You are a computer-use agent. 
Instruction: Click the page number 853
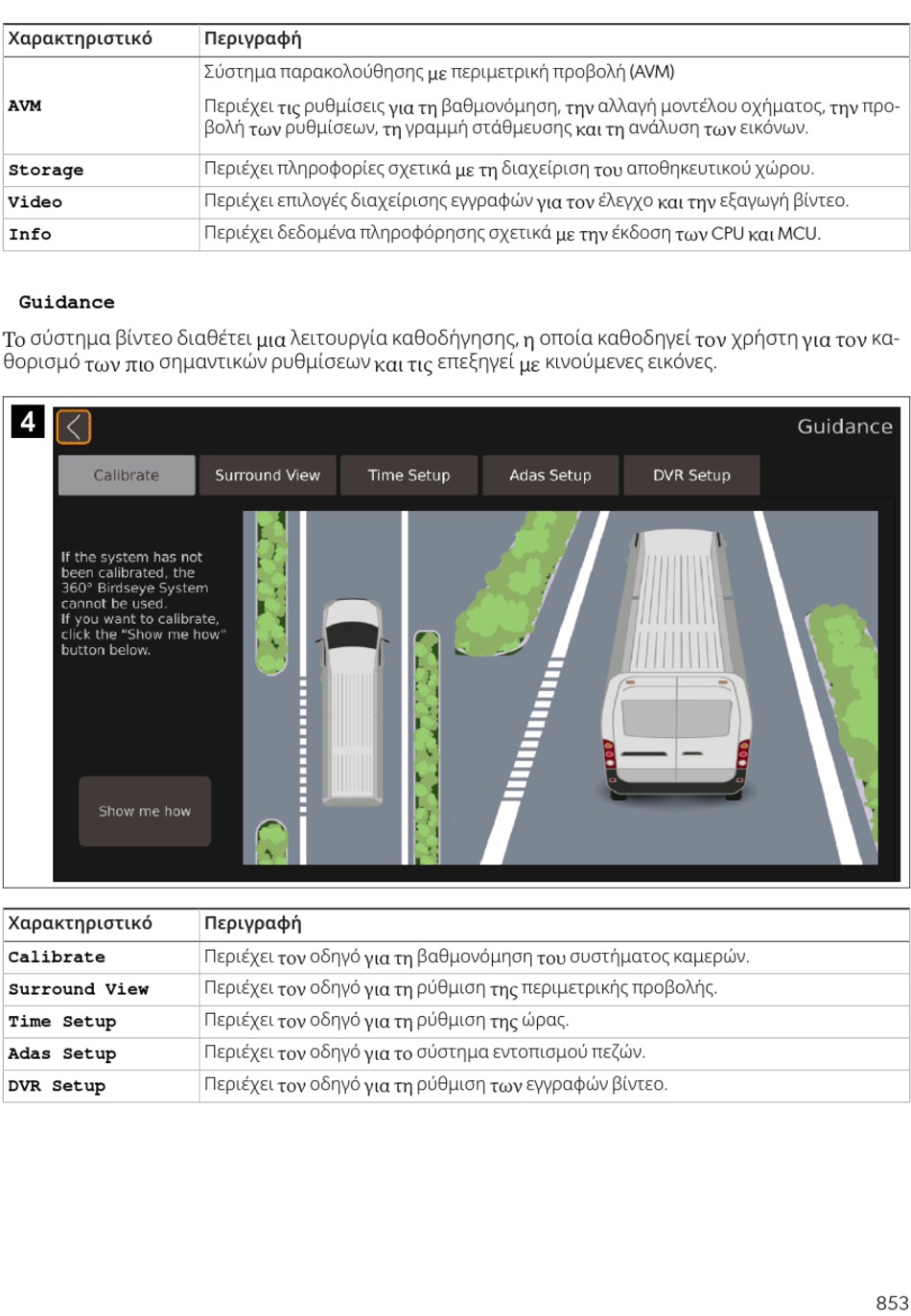892,1303
